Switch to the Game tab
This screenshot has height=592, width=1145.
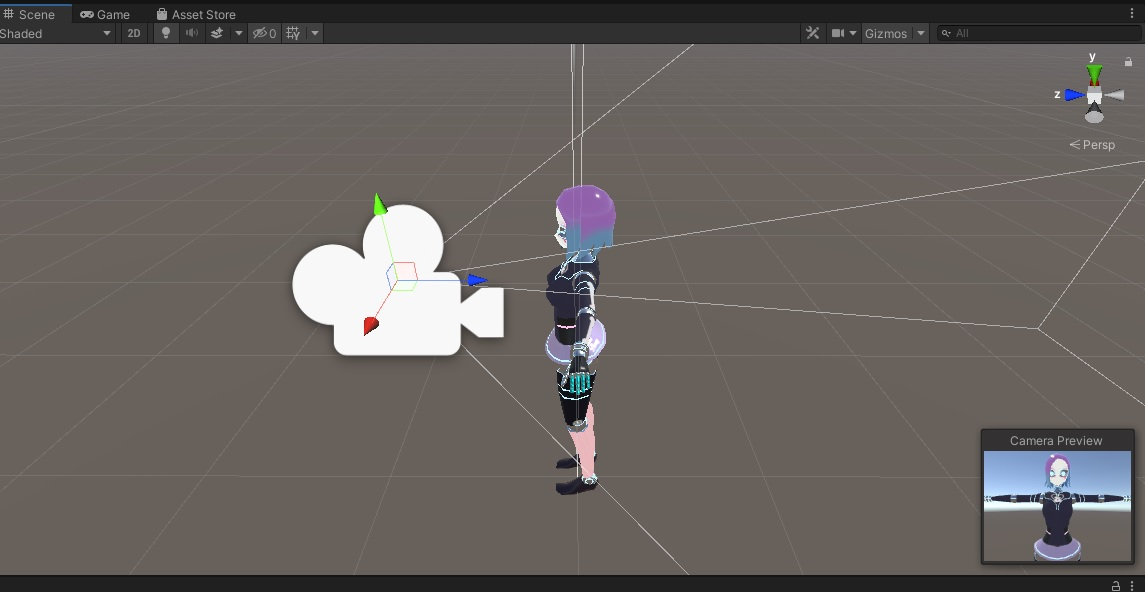click(104, 13)
